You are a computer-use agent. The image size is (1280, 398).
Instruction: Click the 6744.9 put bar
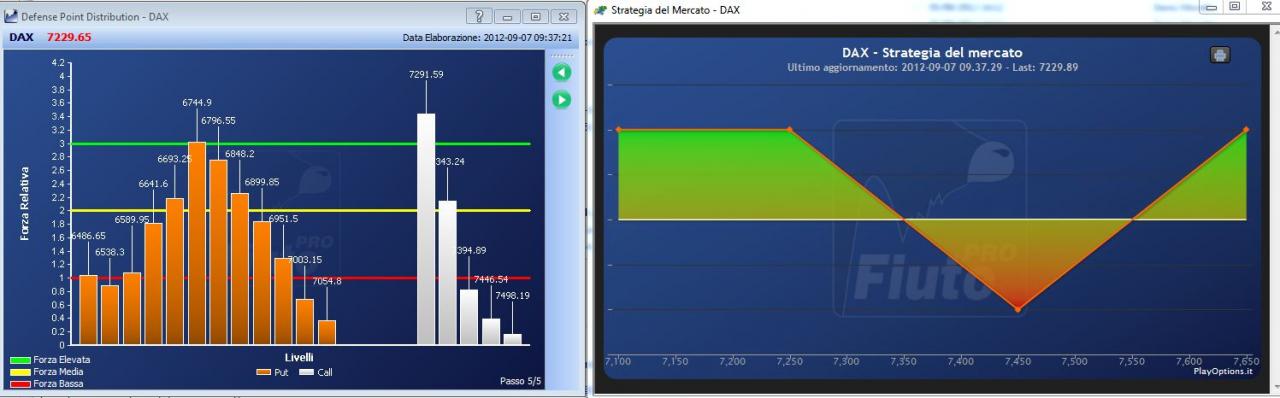coord(197,243)
